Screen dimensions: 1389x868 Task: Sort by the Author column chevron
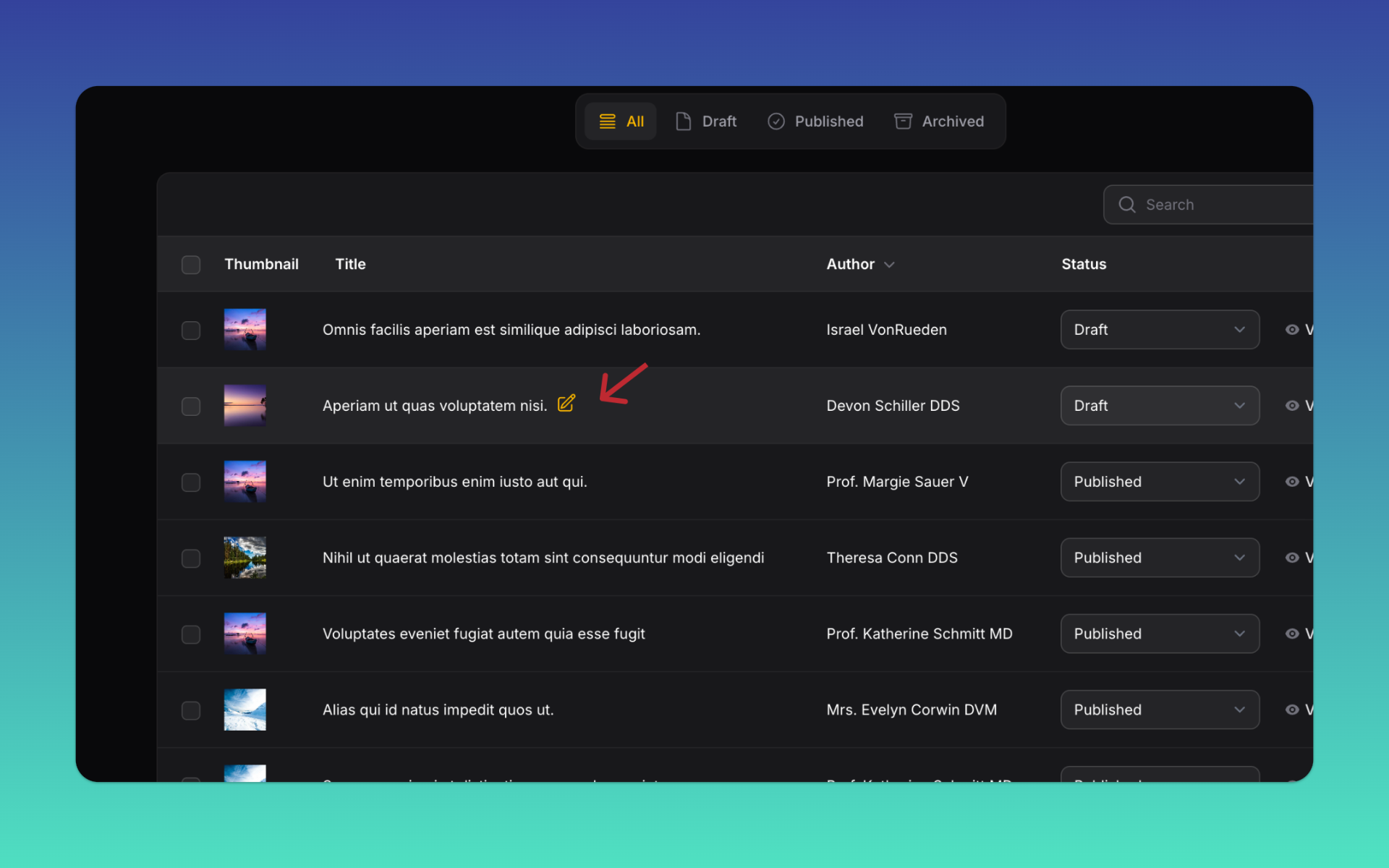pos(890,265)
